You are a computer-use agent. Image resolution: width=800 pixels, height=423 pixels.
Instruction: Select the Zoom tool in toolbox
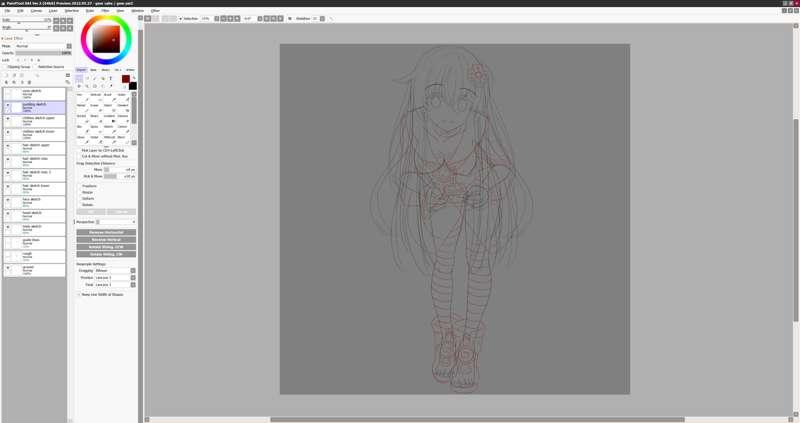coord(87,86)
